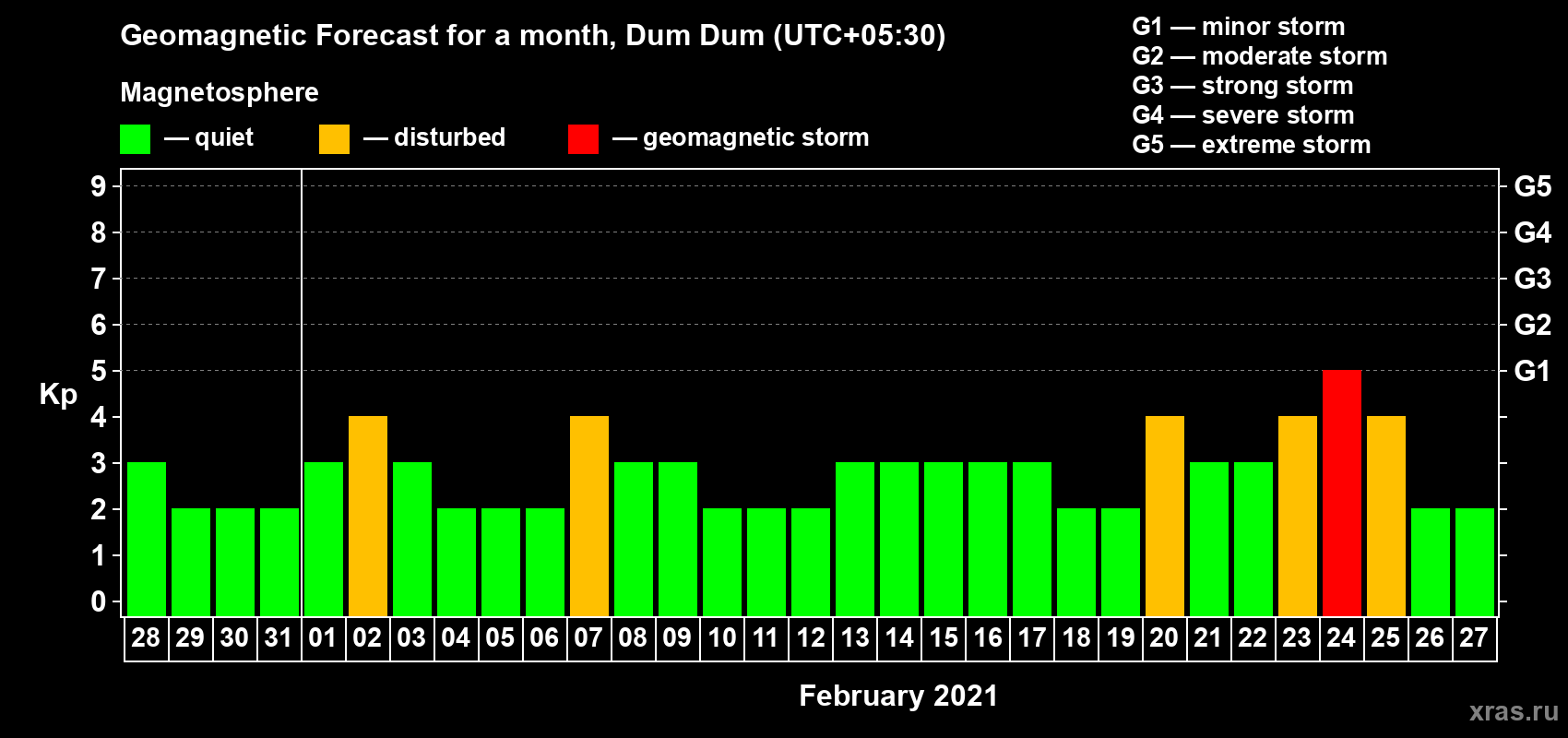This screenshot has height=738, width=1568.
Task: Click the 'G2 — moderate storm' legend line
Action: click(1260, 56)
